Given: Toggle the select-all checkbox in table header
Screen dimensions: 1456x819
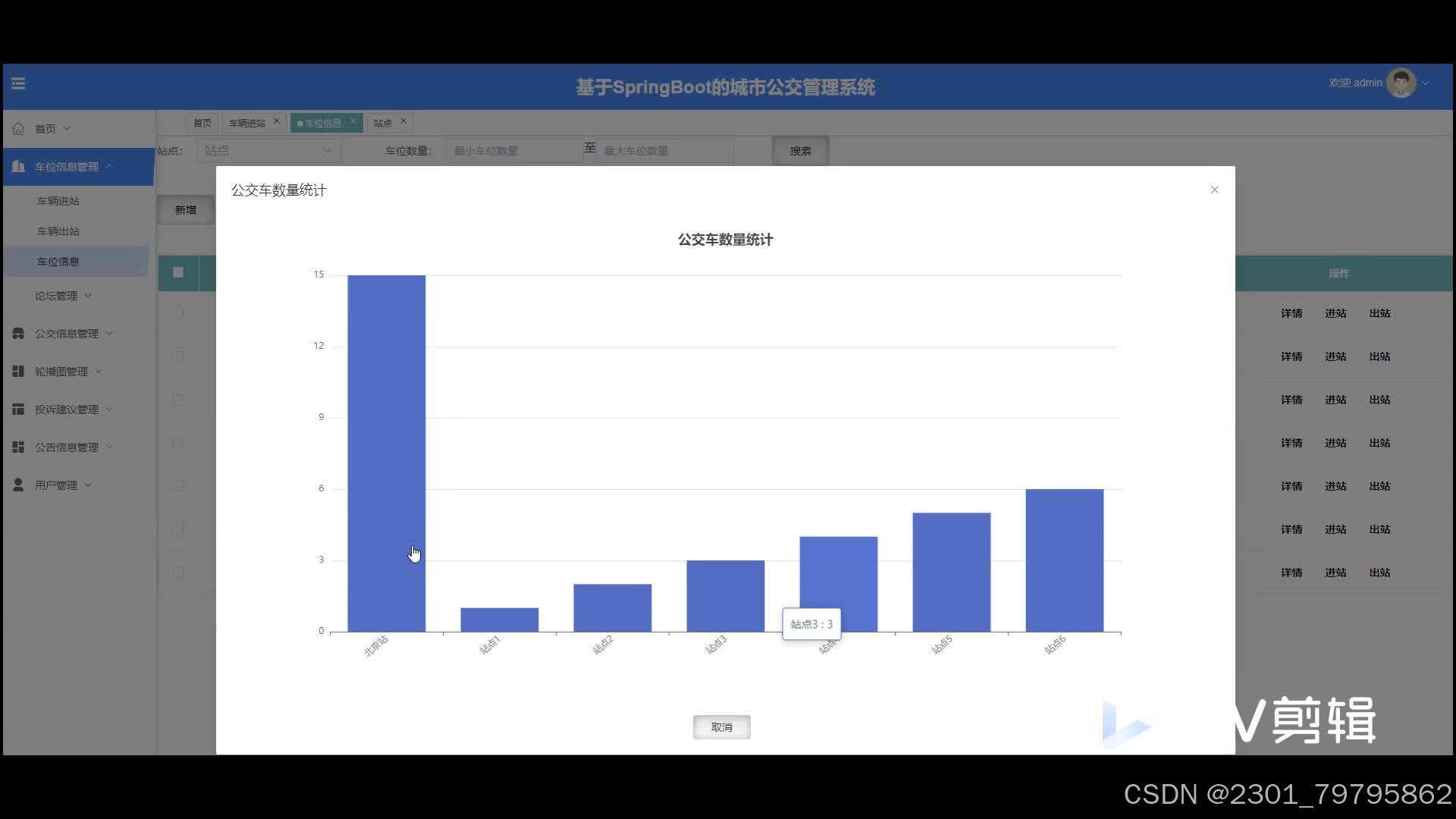Looking at the screenshot, I should pos(178,272).
